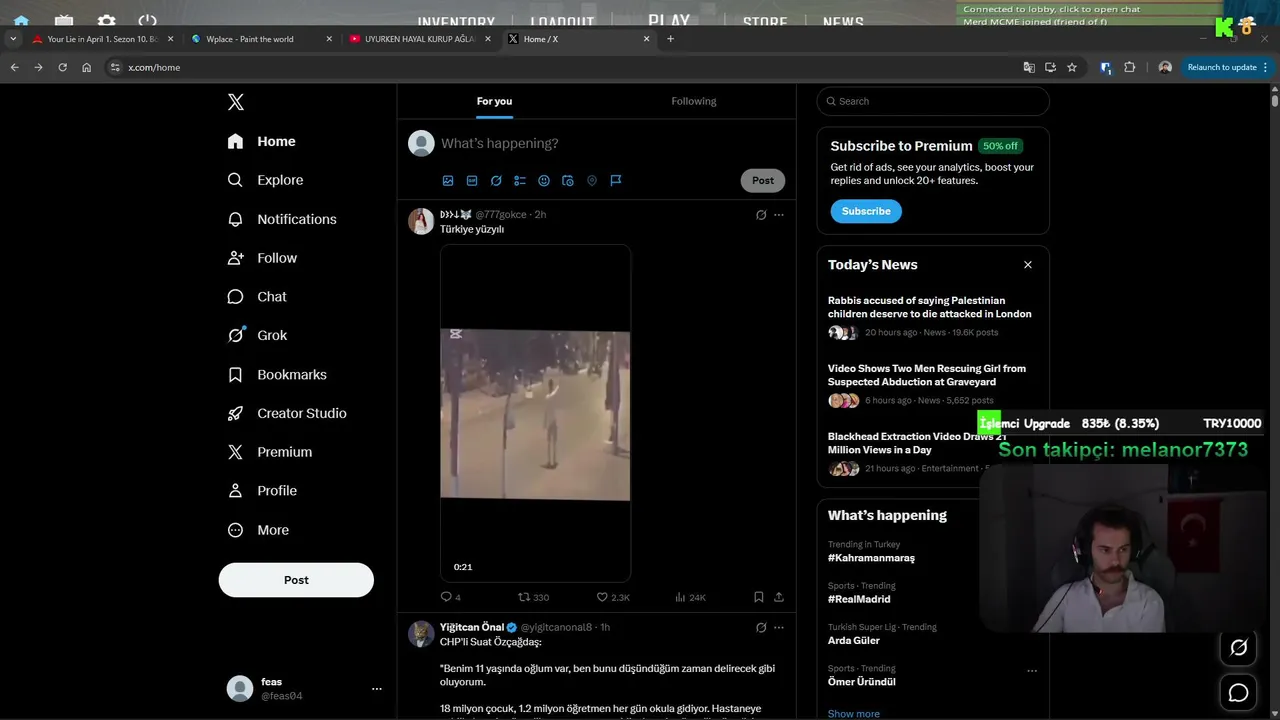Open account options next to feas
This screenshot has width=1280, height=720.
(377, 689)
